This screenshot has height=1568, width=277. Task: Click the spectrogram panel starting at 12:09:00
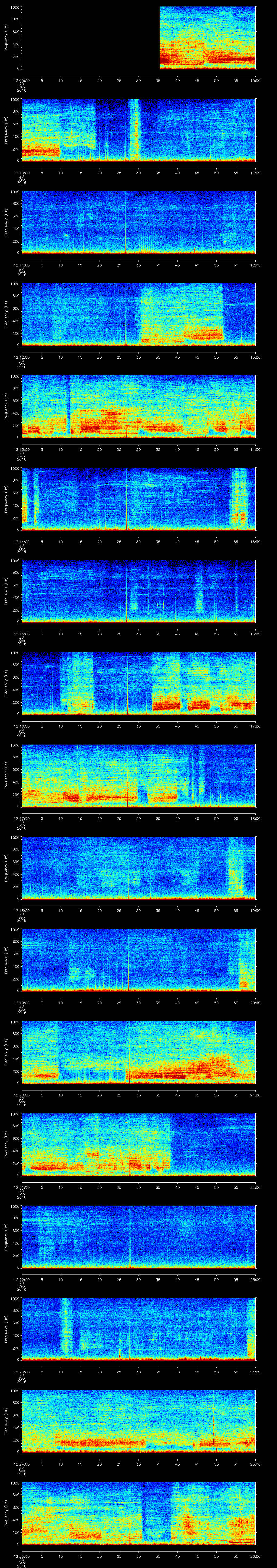point(138,38)
